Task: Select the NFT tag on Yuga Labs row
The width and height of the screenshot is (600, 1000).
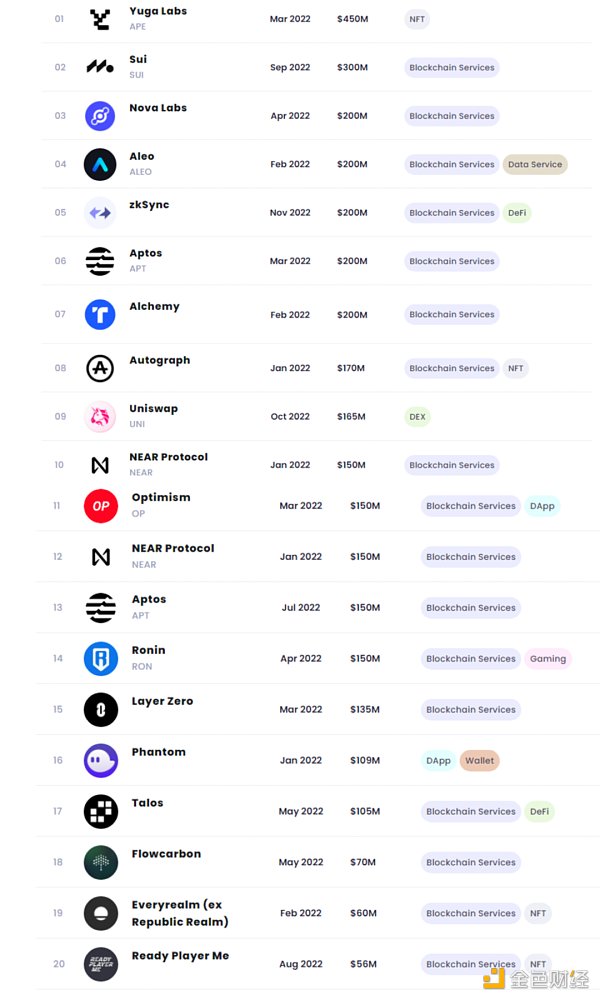Action: tap(417, 19)
